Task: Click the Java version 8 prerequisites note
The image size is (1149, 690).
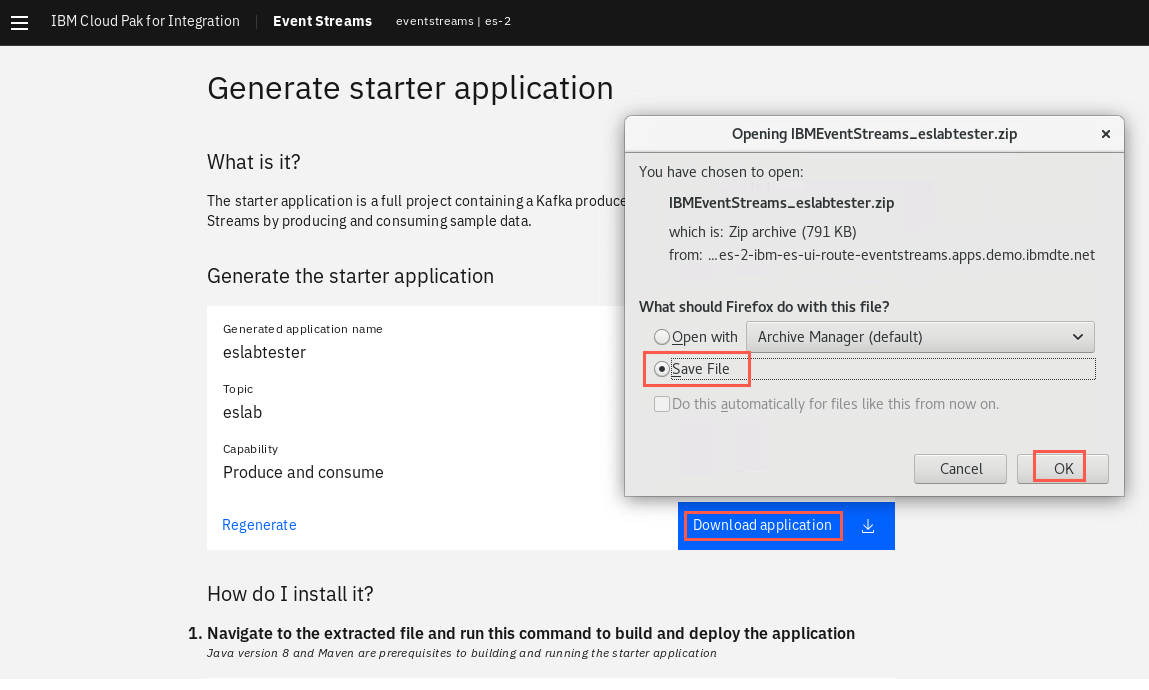Action: 462,653
